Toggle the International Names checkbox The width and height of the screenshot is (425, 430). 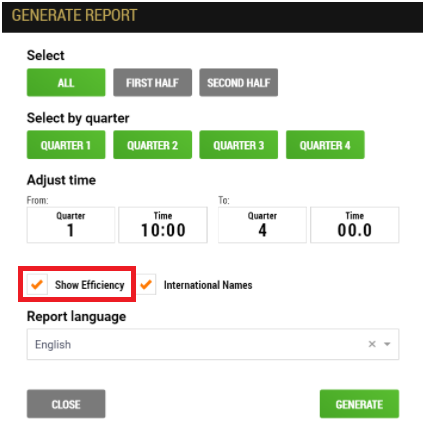pos(146,284)
